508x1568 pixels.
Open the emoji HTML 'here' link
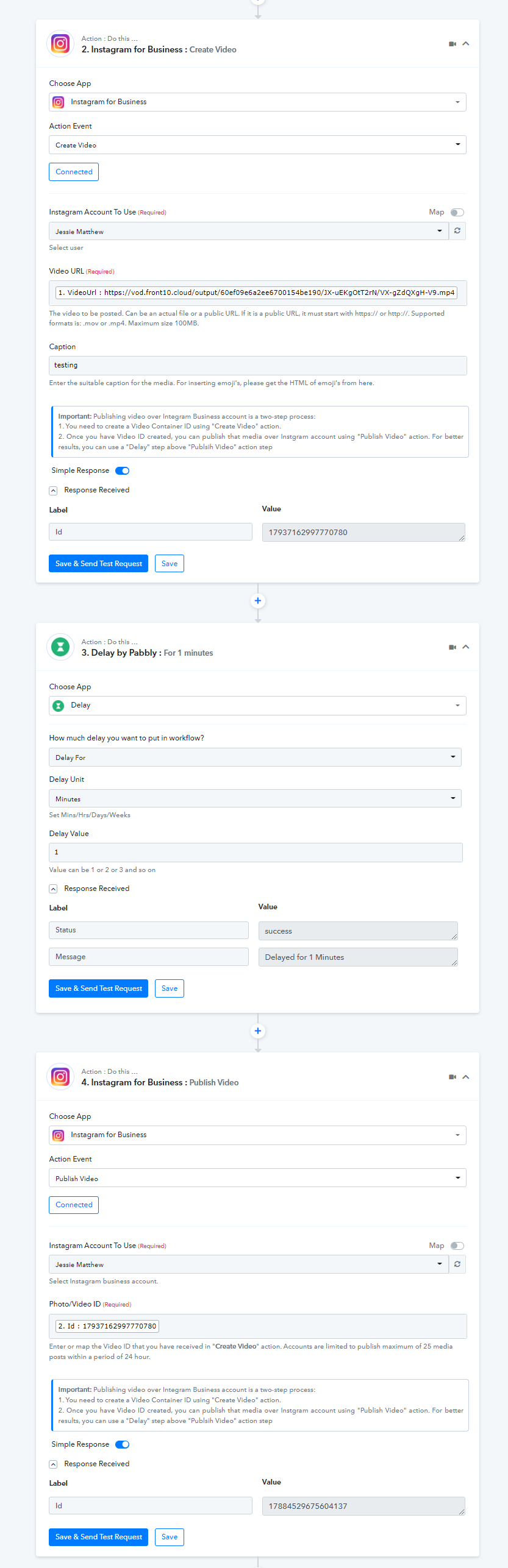click(365, 383)
